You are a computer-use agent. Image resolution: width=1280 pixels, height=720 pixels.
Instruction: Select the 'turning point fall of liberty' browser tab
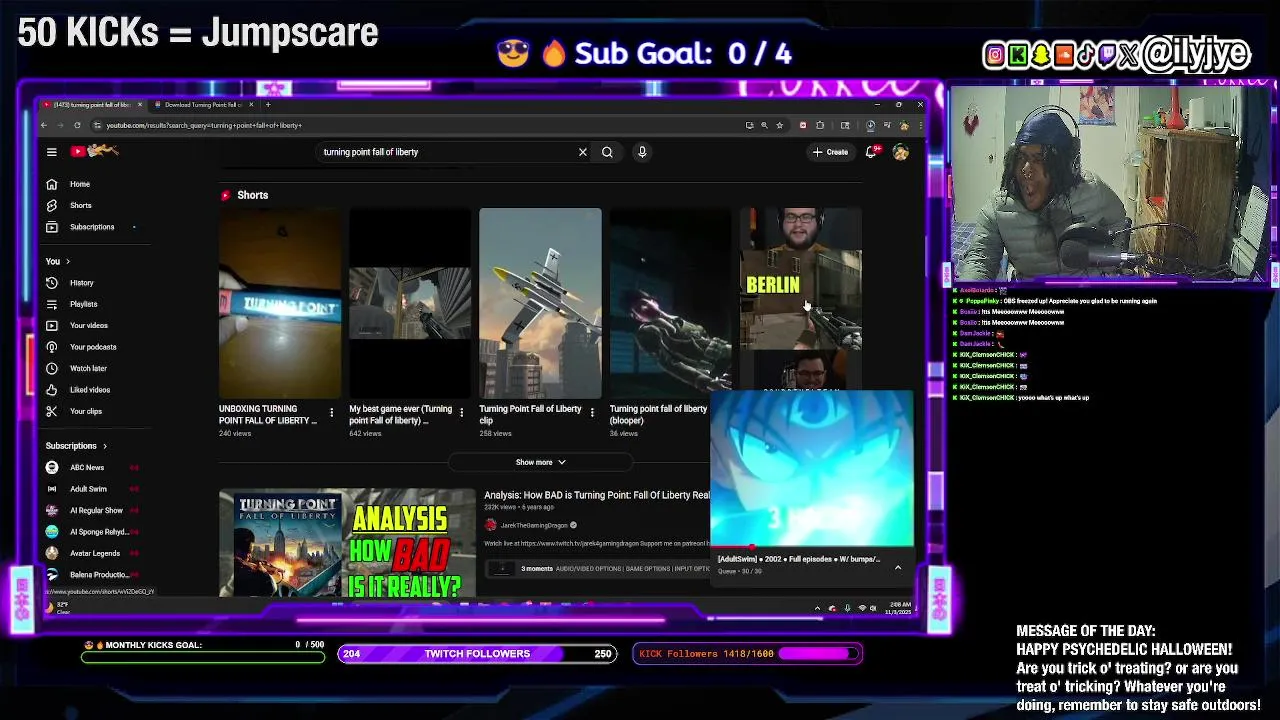click(x=92, y=104)
